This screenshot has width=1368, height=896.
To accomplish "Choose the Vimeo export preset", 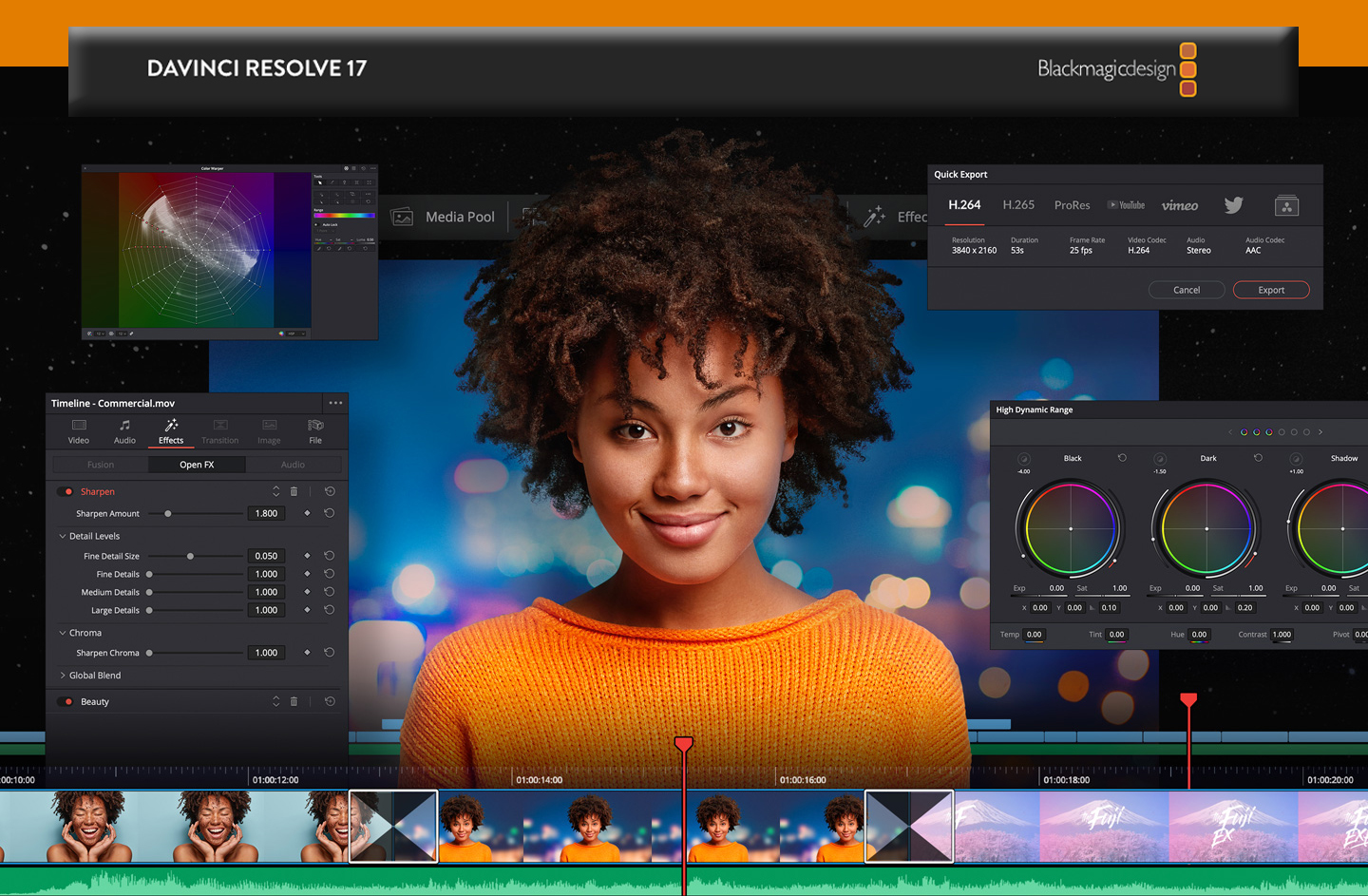I will tap(1180, 205).
